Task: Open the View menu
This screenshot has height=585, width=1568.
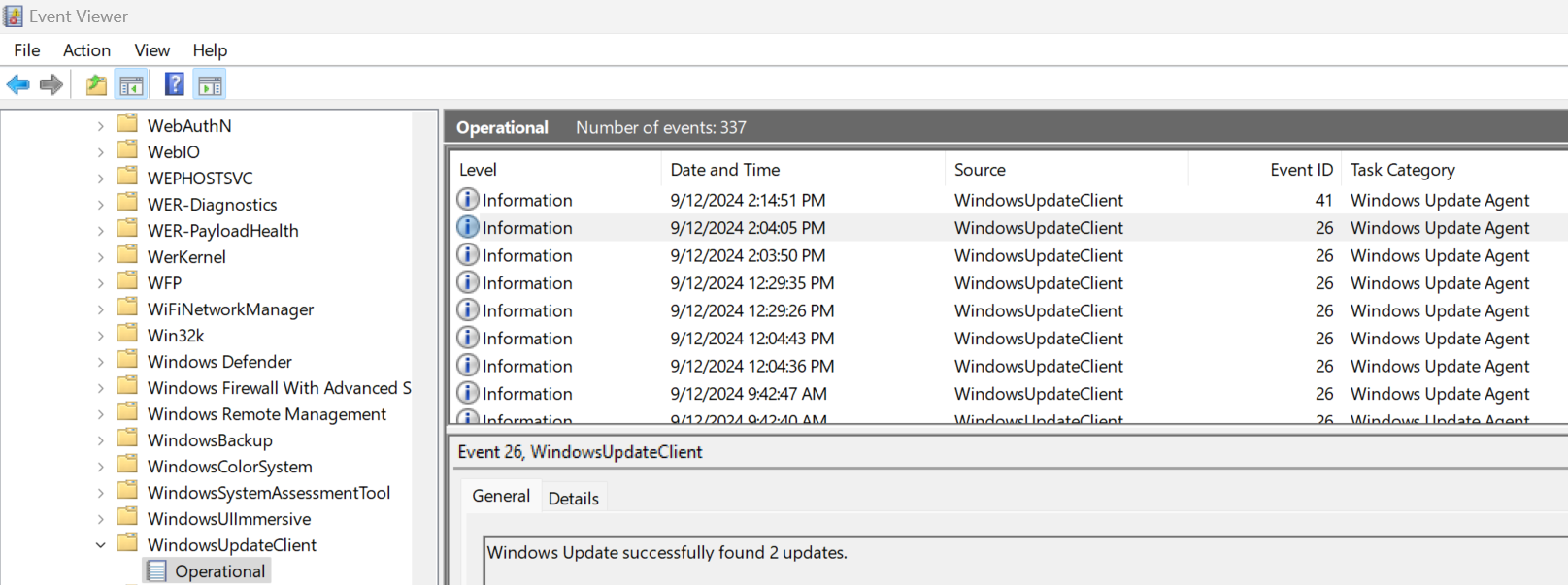Action: (151, 50)
